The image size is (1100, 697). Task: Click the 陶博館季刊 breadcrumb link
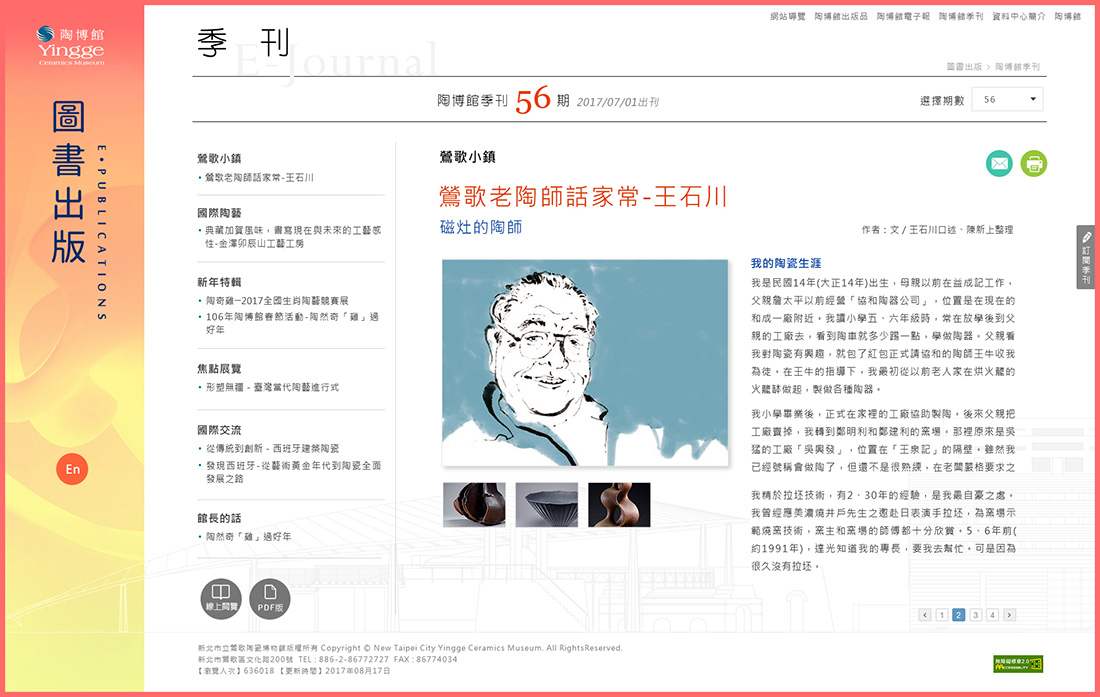1017,67
